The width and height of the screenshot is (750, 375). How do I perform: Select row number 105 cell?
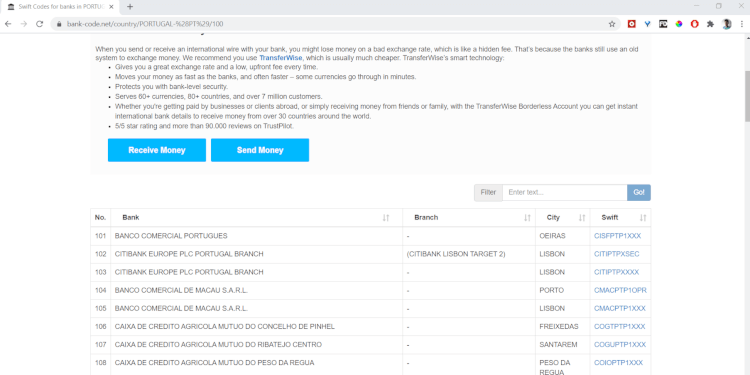[100, 309]
